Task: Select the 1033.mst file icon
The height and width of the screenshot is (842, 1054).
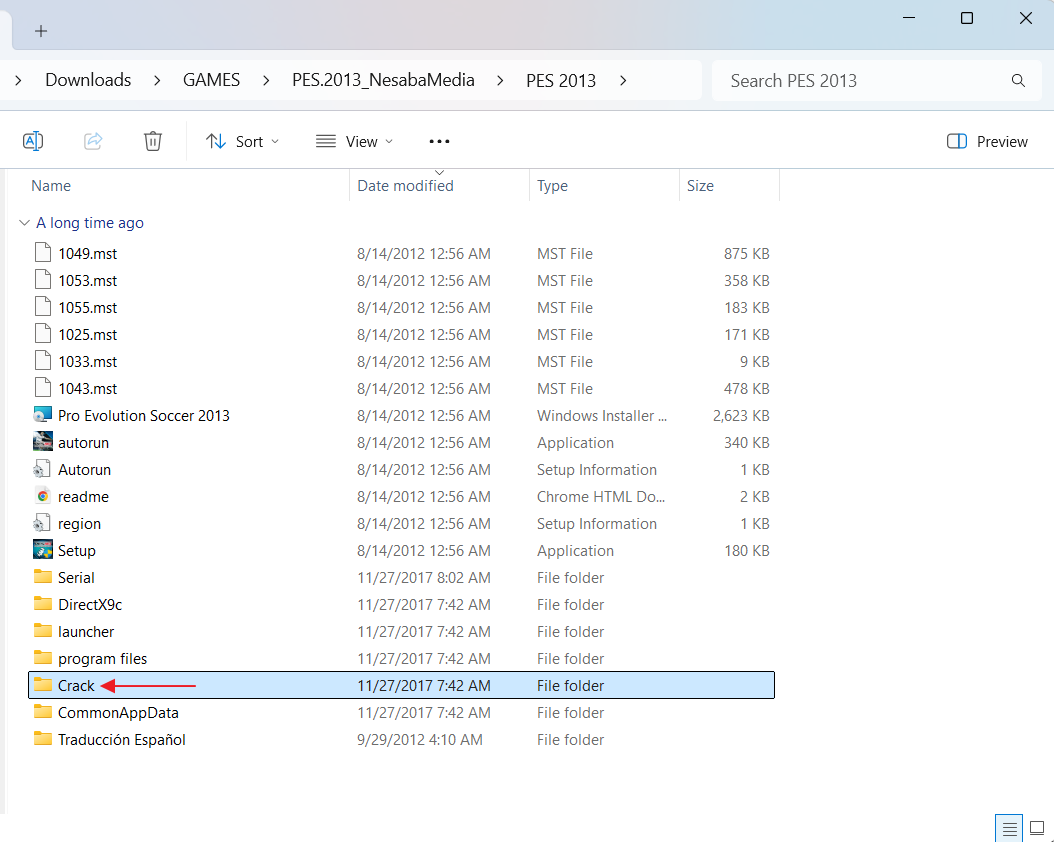Action: (x=43, y=360)
